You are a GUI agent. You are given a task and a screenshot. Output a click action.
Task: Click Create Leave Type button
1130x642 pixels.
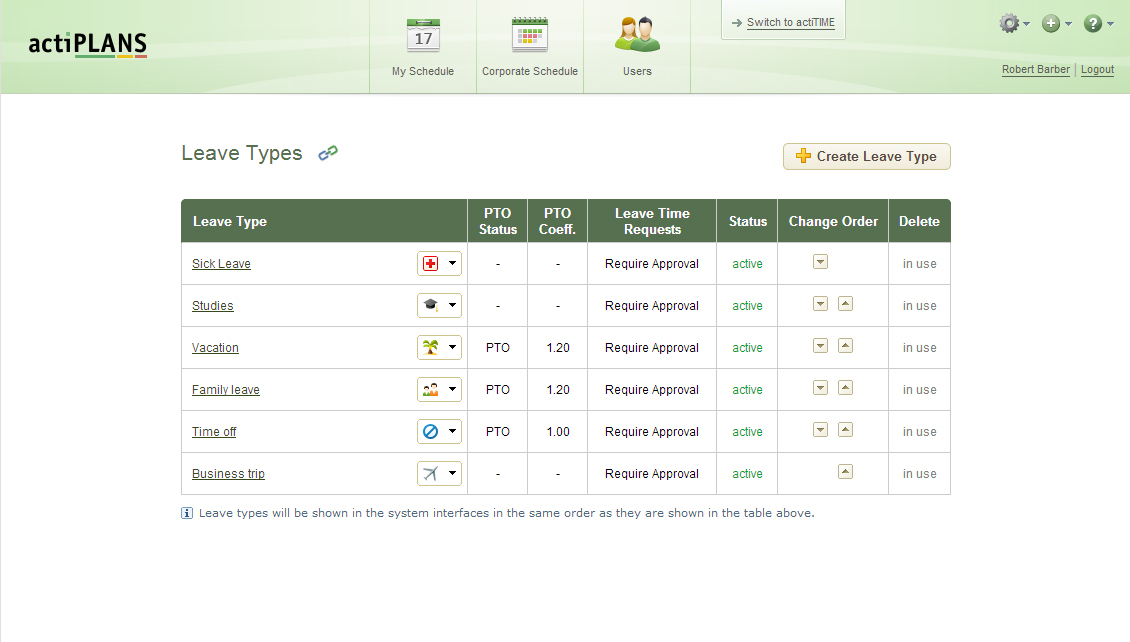pos(866,156)
